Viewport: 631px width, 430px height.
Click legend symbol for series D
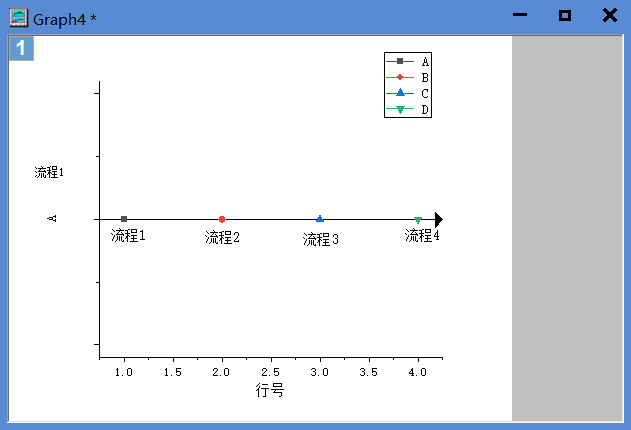pos(400,109)
